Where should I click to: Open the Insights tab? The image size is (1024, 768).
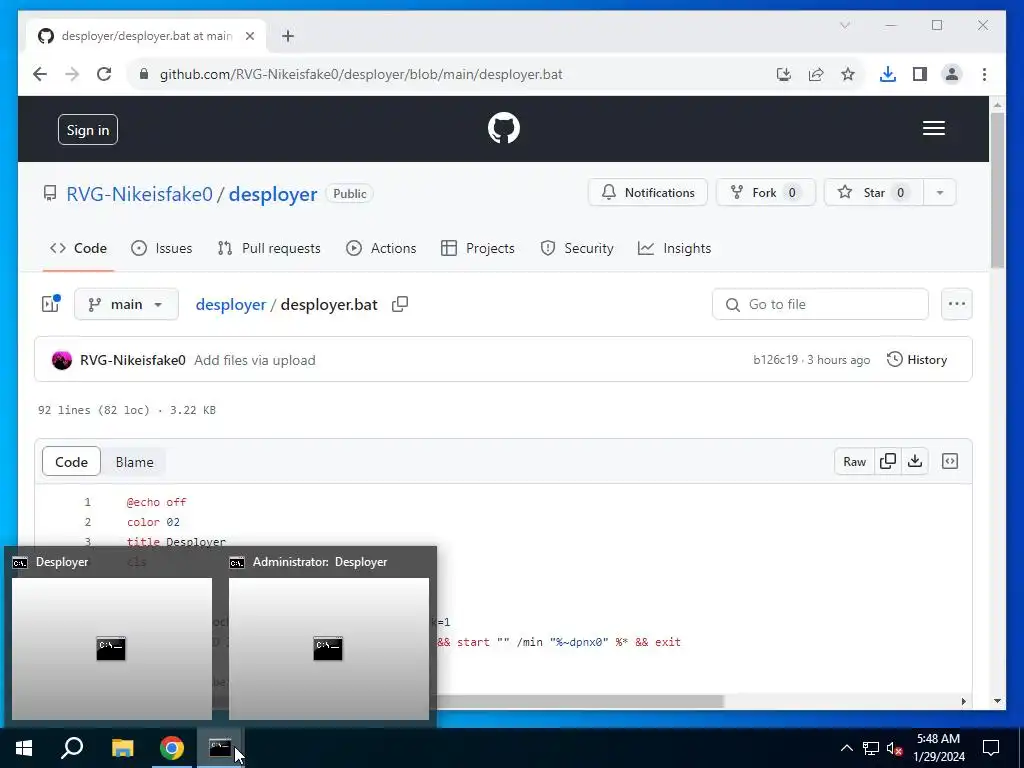674,248
